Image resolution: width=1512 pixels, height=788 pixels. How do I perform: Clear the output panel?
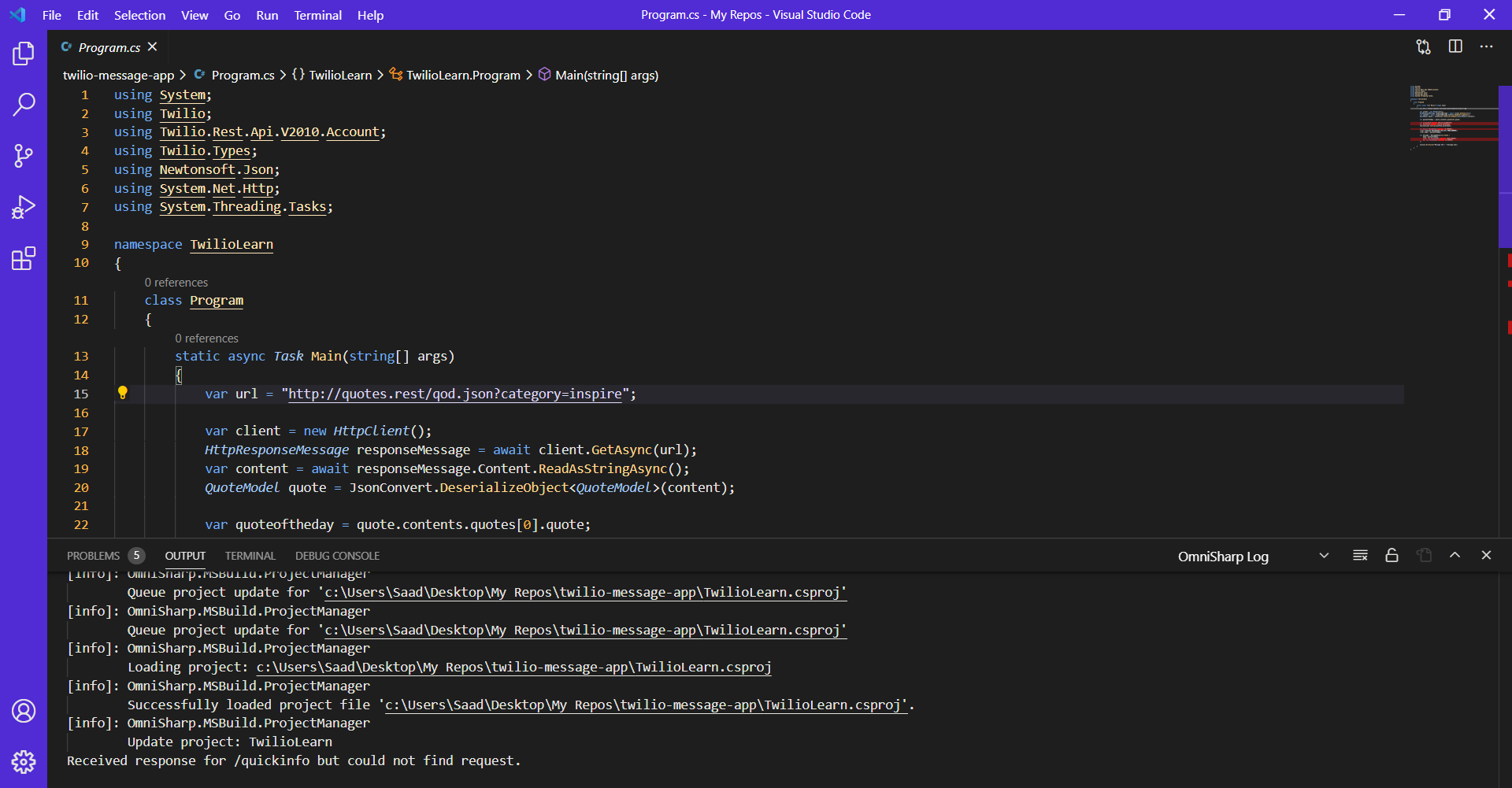tap(1360, 556)
